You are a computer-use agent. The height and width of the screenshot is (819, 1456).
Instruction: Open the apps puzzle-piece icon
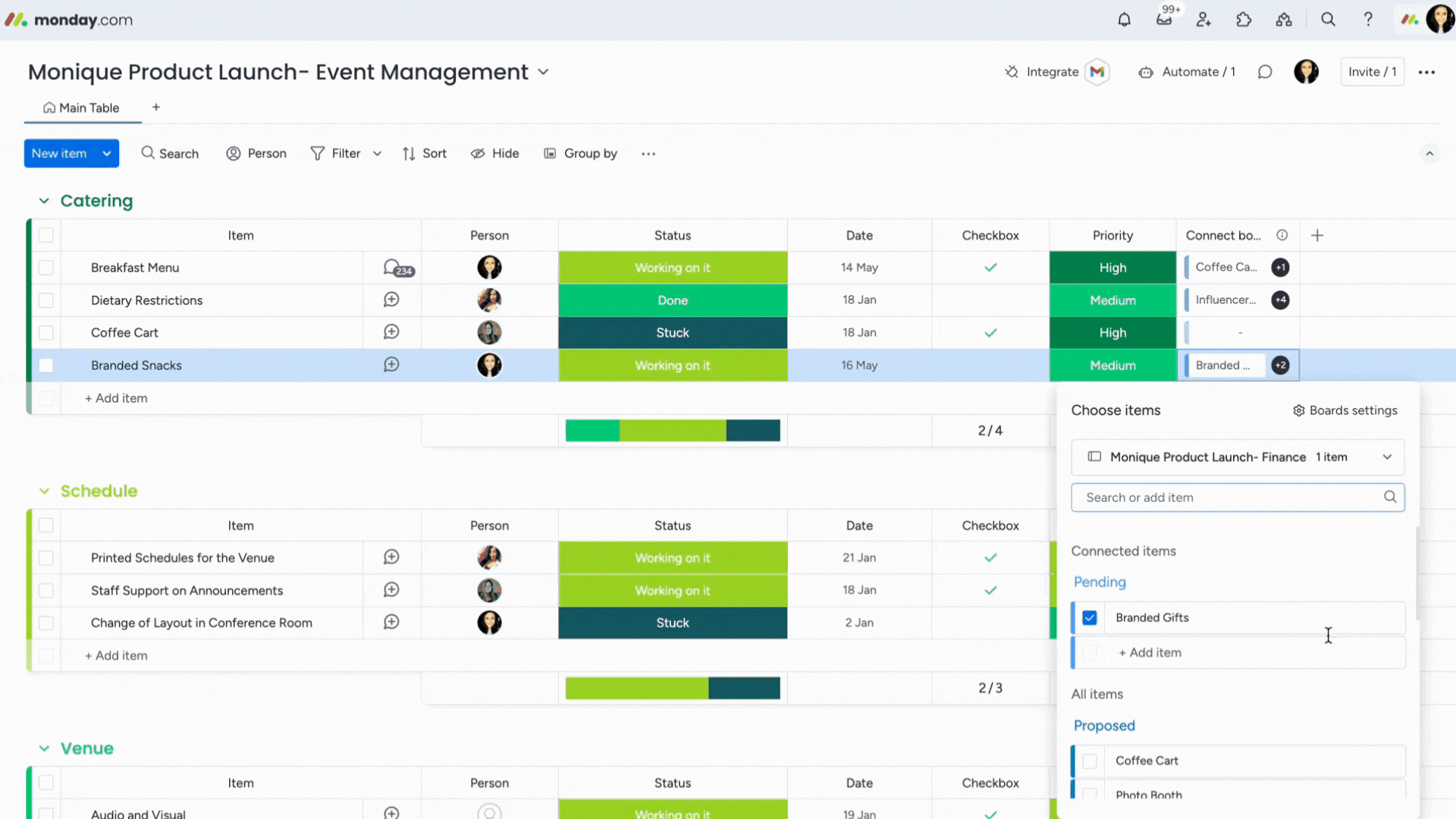1244,20
